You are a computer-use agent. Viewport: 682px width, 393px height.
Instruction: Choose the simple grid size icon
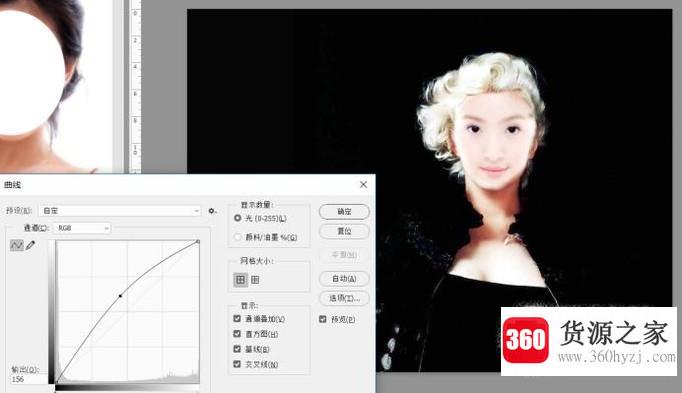[240, 280]
